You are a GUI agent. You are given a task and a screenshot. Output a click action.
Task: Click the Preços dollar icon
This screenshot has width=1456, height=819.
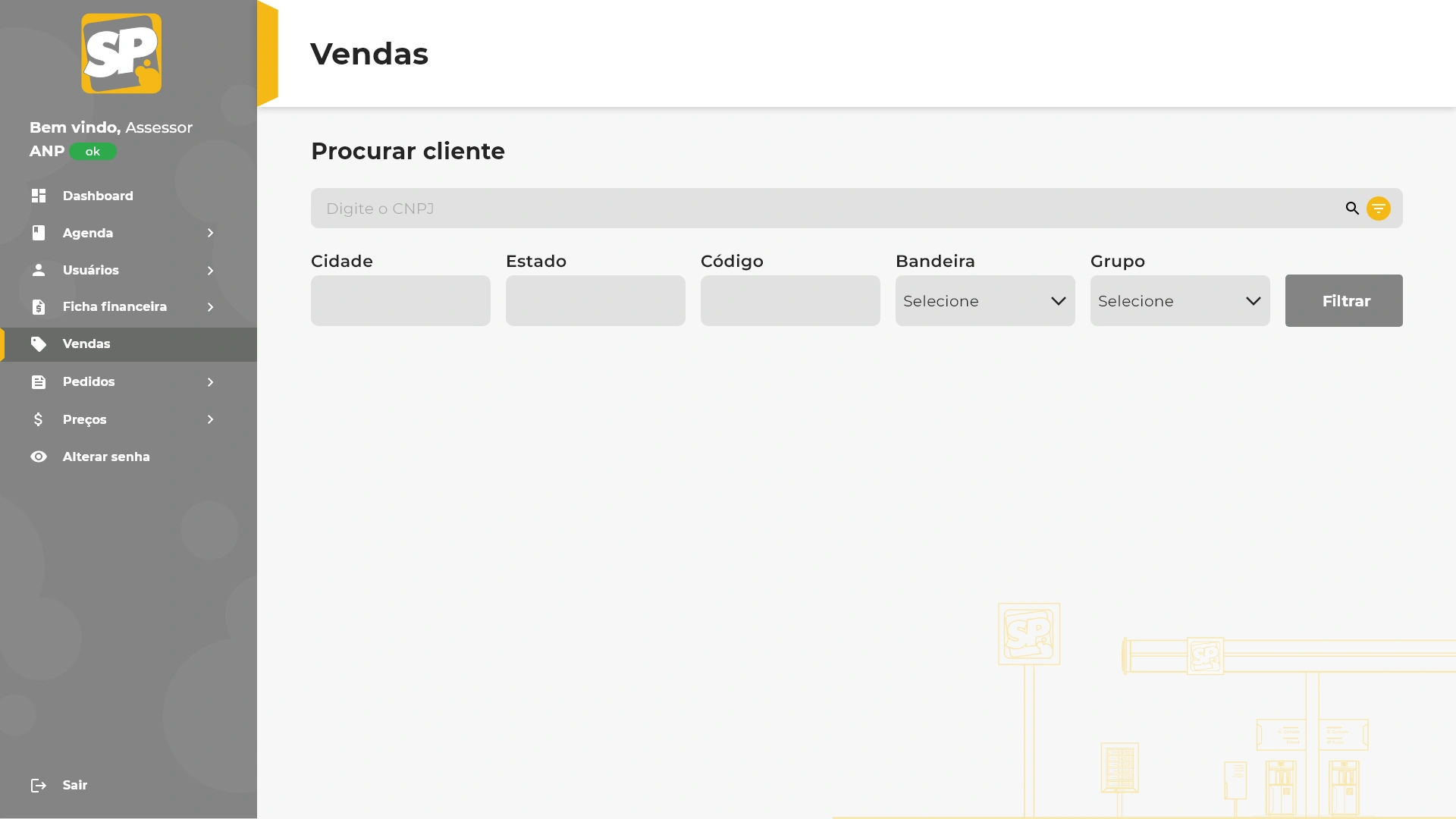click(x=39, y=419)
